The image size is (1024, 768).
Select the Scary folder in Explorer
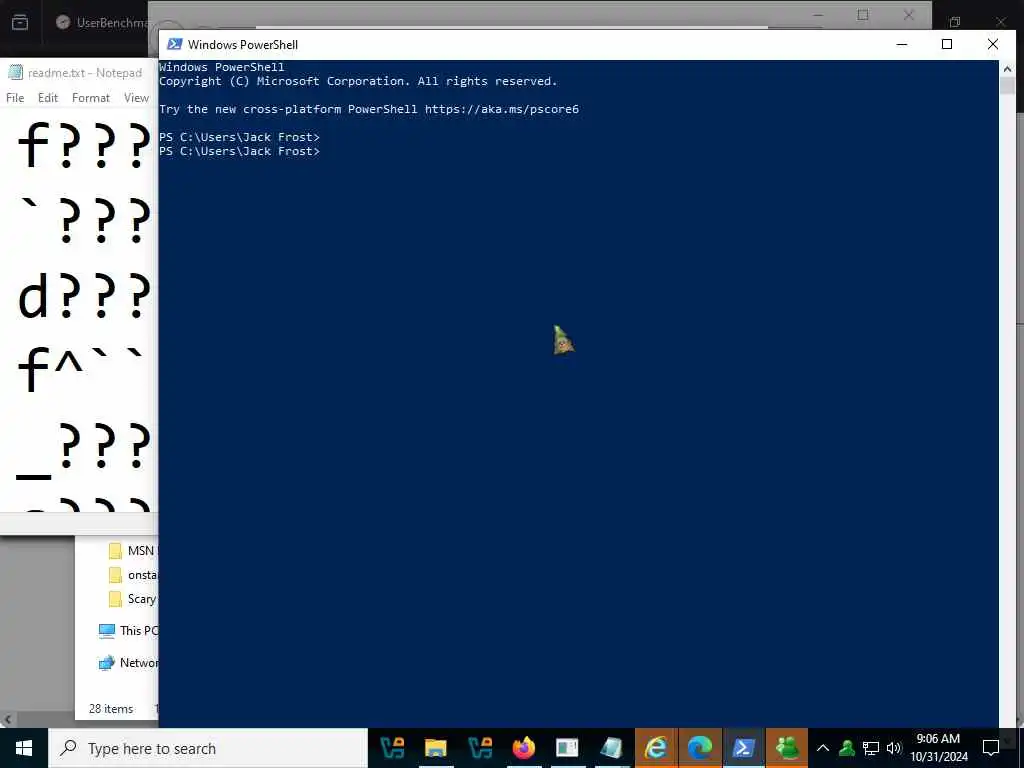pyautogui.click(x=133, y=599)
